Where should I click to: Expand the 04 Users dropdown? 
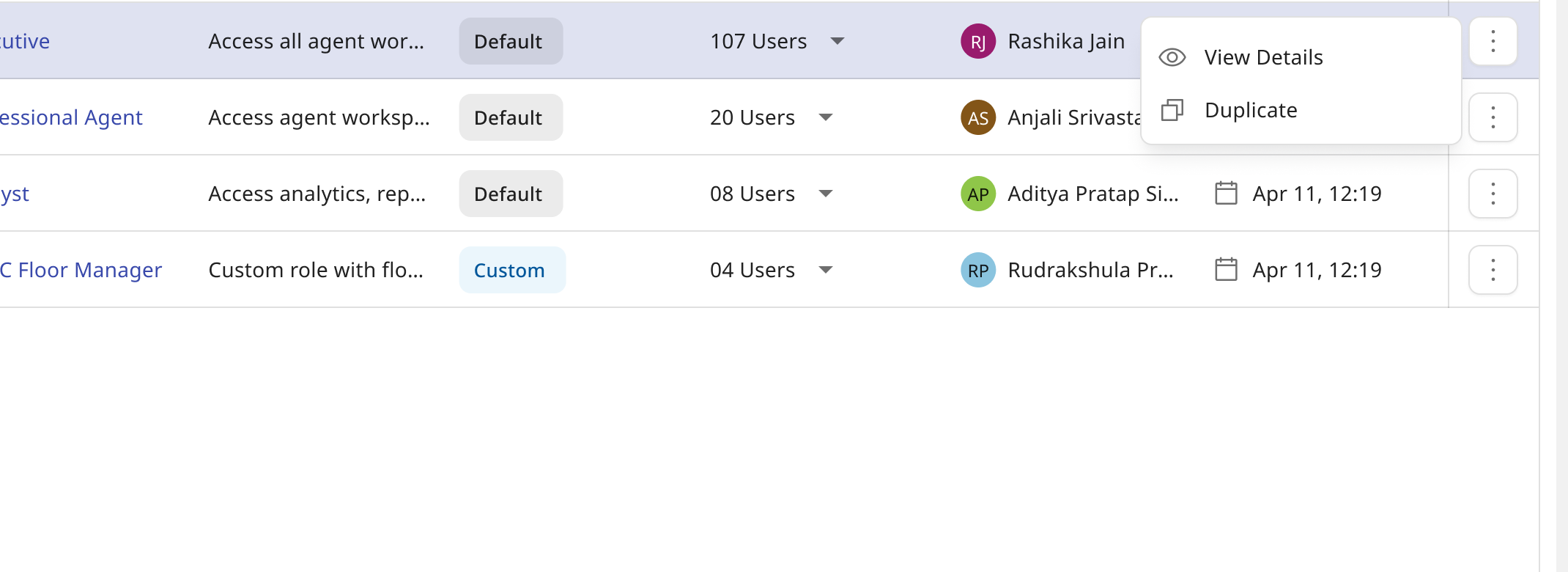click(826, 270)
